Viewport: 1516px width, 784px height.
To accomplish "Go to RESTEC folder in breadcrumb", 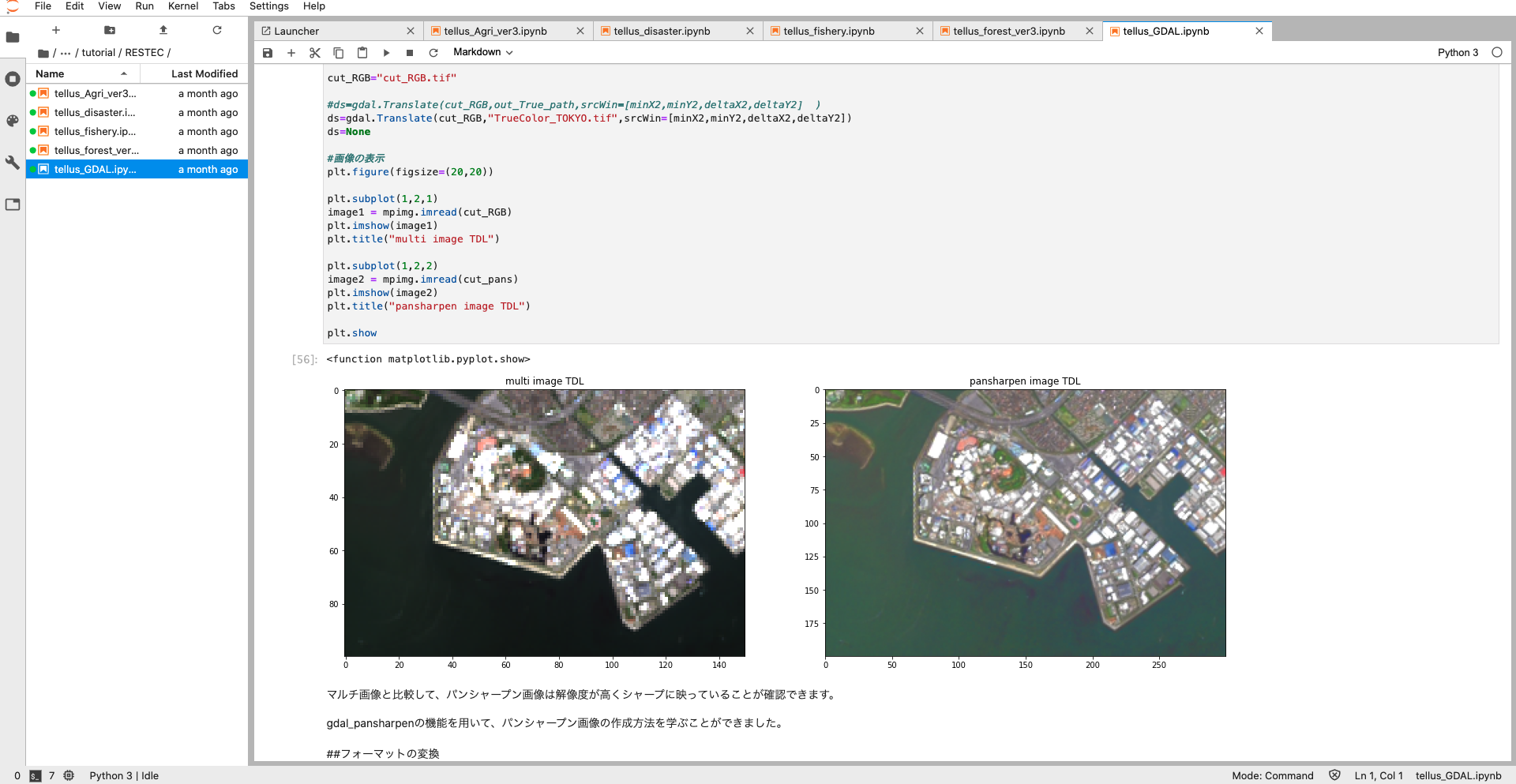I will pyautogui.click(x=144, y=53).
